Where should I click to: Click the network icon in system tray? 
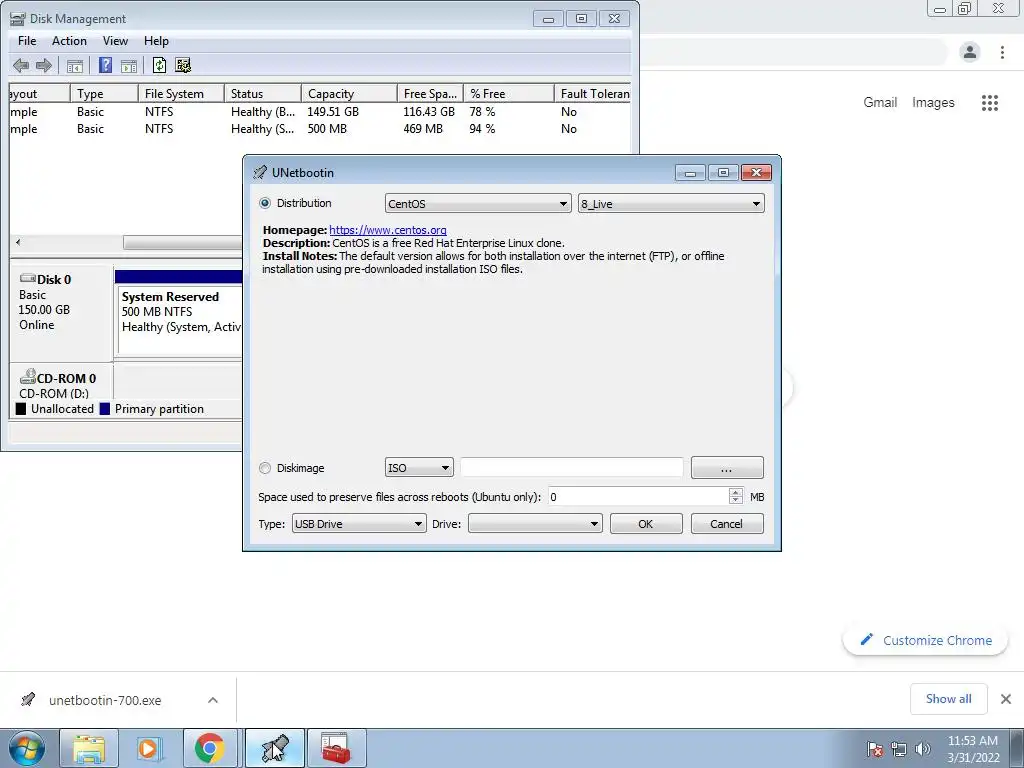click(x=899, y=749)
